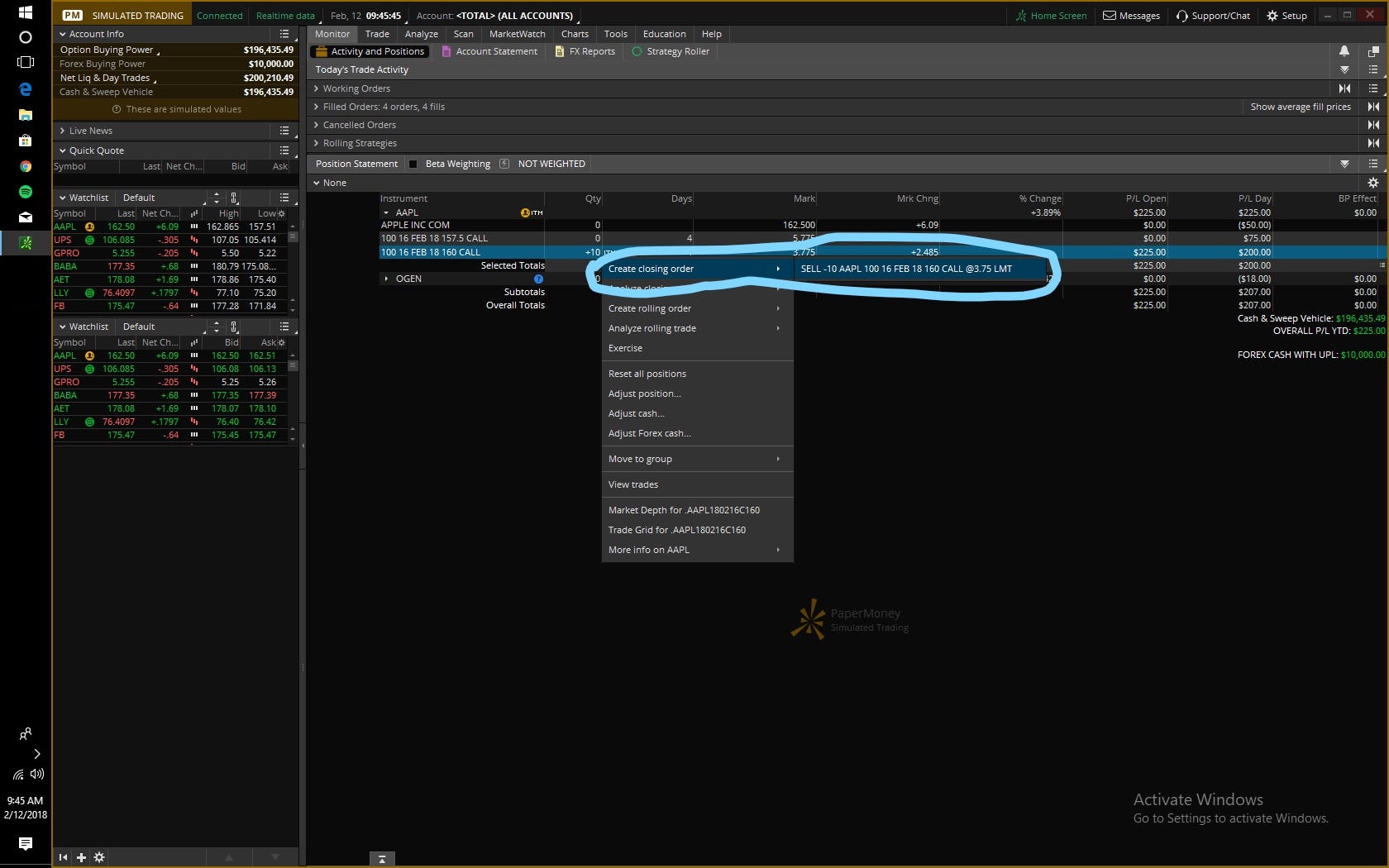Expand the Working Orders section
This screenshot has width=1389, height=868.
pyautogui.click(x=317, y=88)
